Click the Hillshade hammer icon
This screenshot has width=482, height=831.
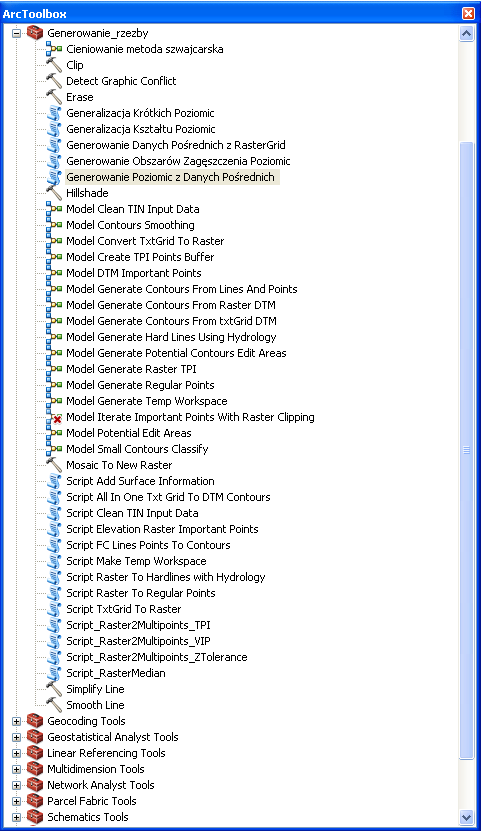tap(54, 193)
